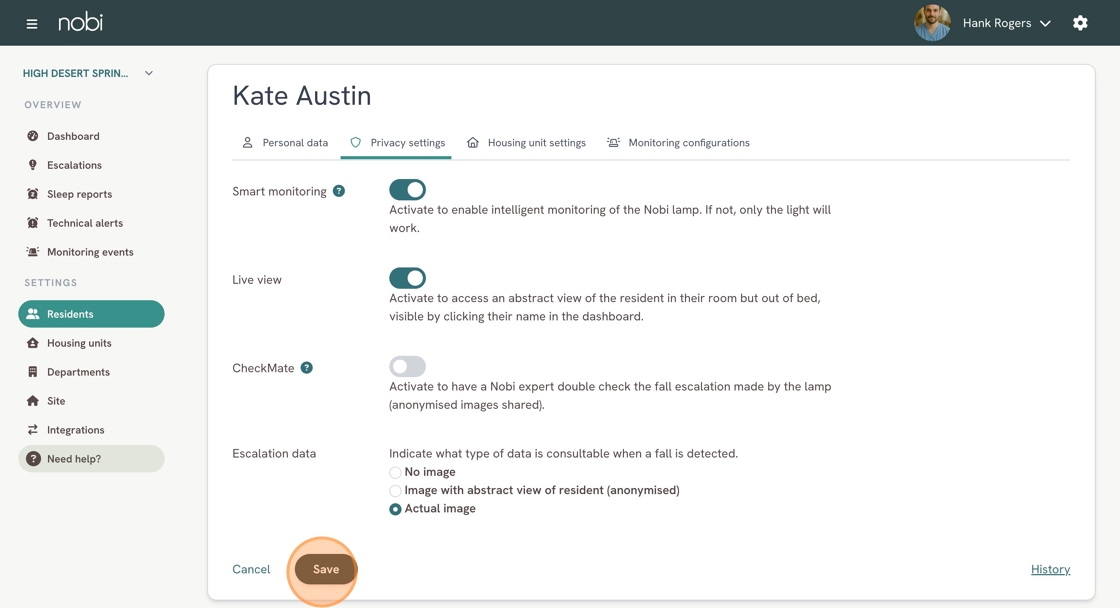Screen dimensions: 1120x608
Task: Click the CheckMate help question icon
Action: [x=306, y=368]
